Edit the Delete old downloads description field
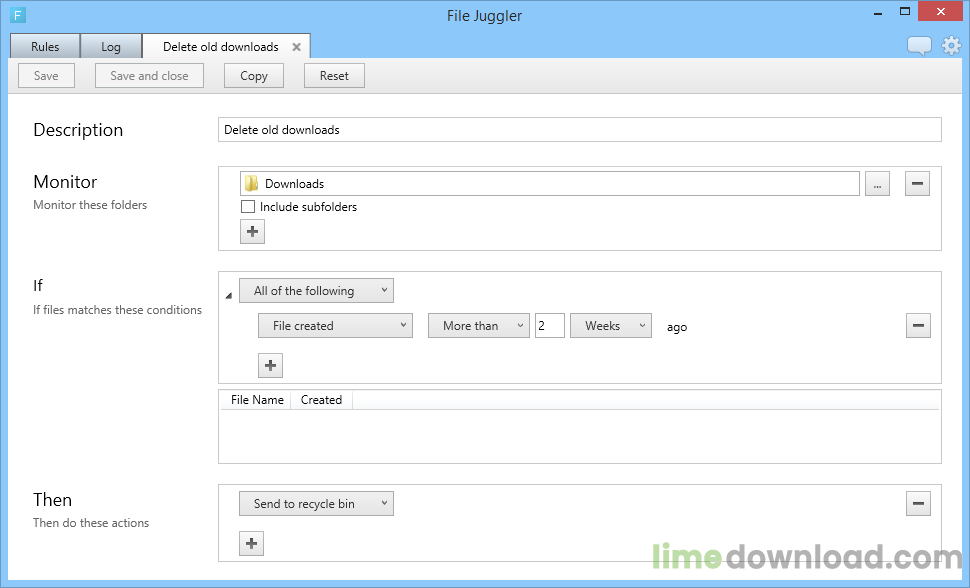 (580, 130)
